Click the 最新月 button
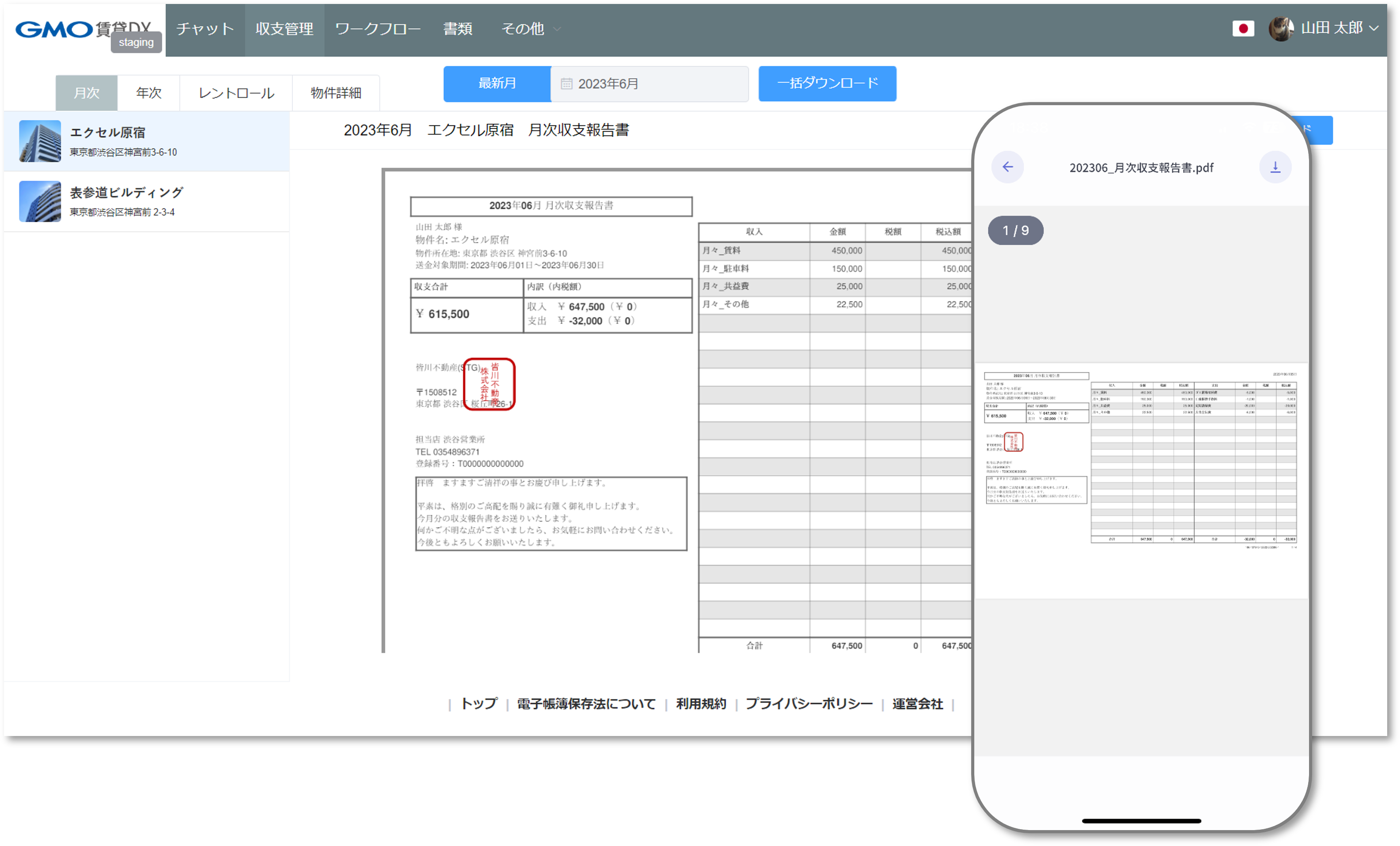1400x846 pixels. pos(497,83)
